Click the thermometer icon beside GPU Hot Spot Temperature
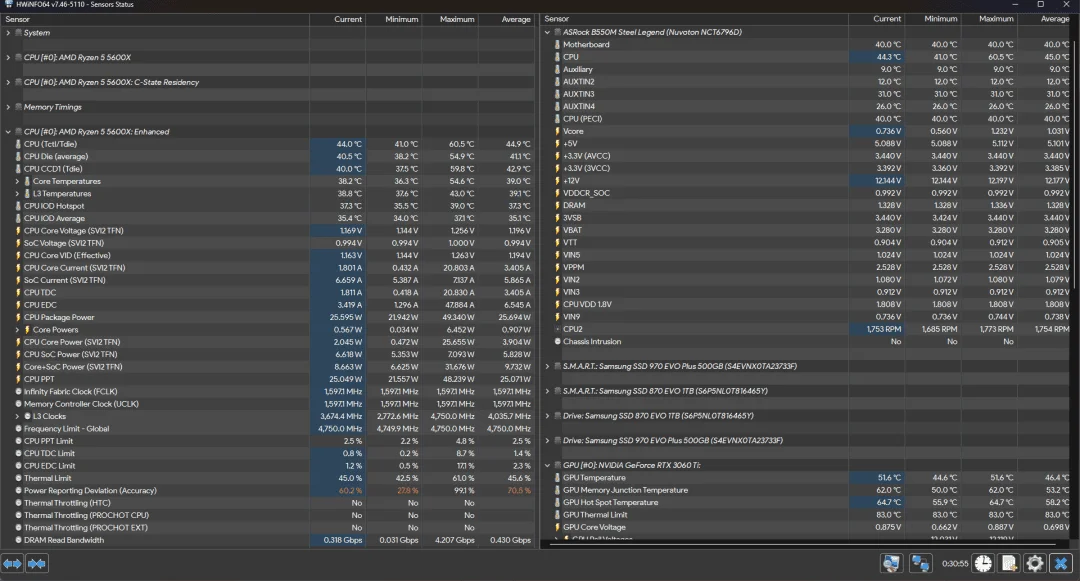 click(558, 503)
